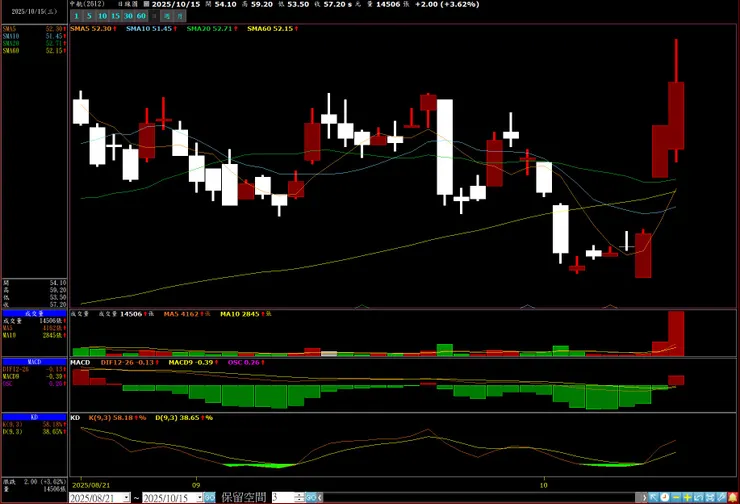Open the start date 2025/08/21 dropdown

[126, 498]
